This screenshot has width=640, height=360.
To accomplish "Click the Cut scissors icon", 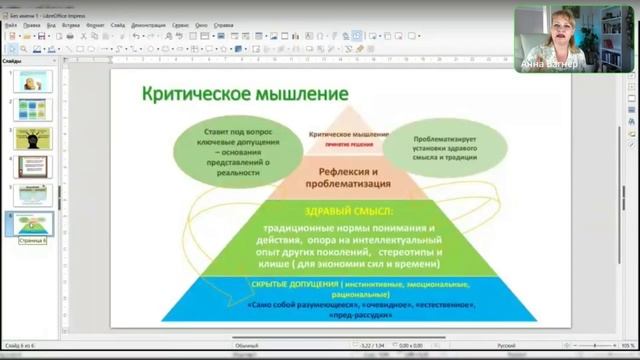I will (x=84, y=36).
